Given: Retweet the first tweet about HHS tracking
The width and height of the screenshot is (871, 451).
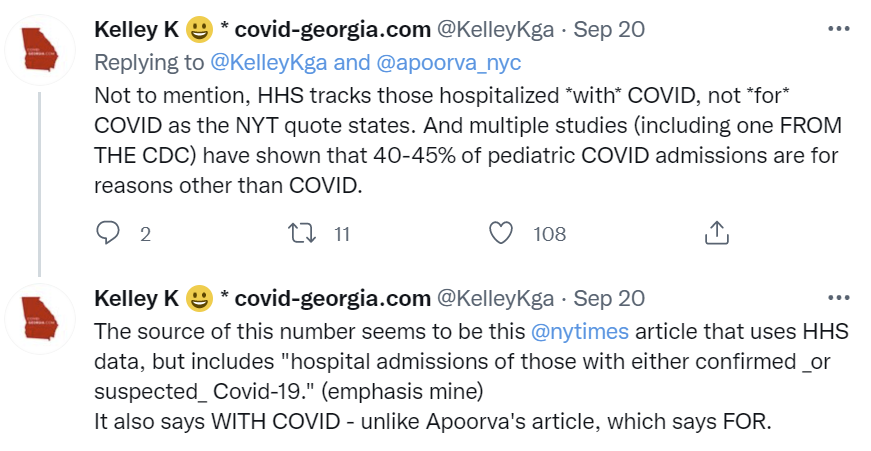Looking at the screenshot, I should click(x=304, y=234).
